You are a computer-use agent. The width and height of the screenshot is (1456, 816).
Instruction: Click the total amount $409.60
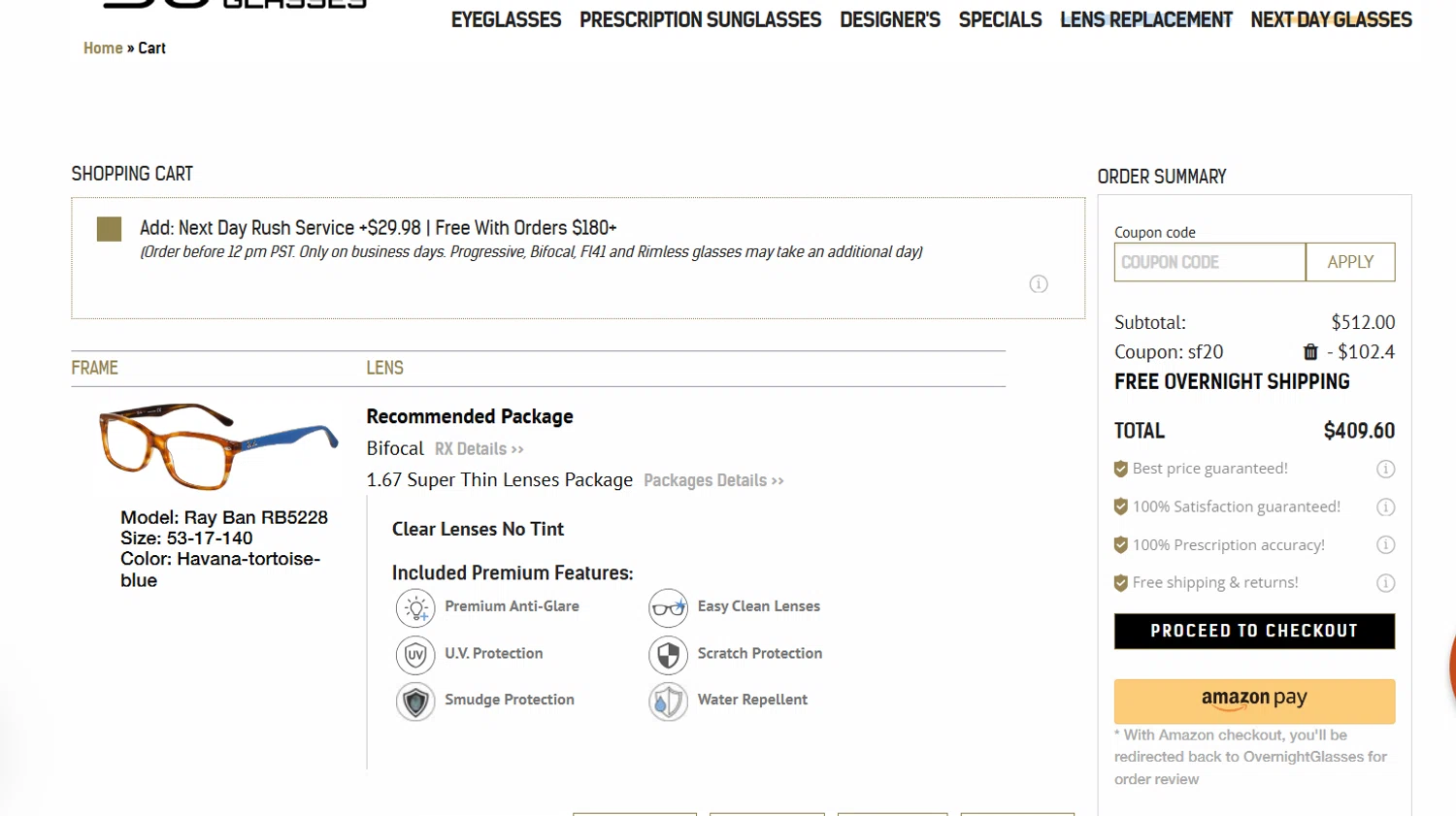click(x=1359, y=431)
